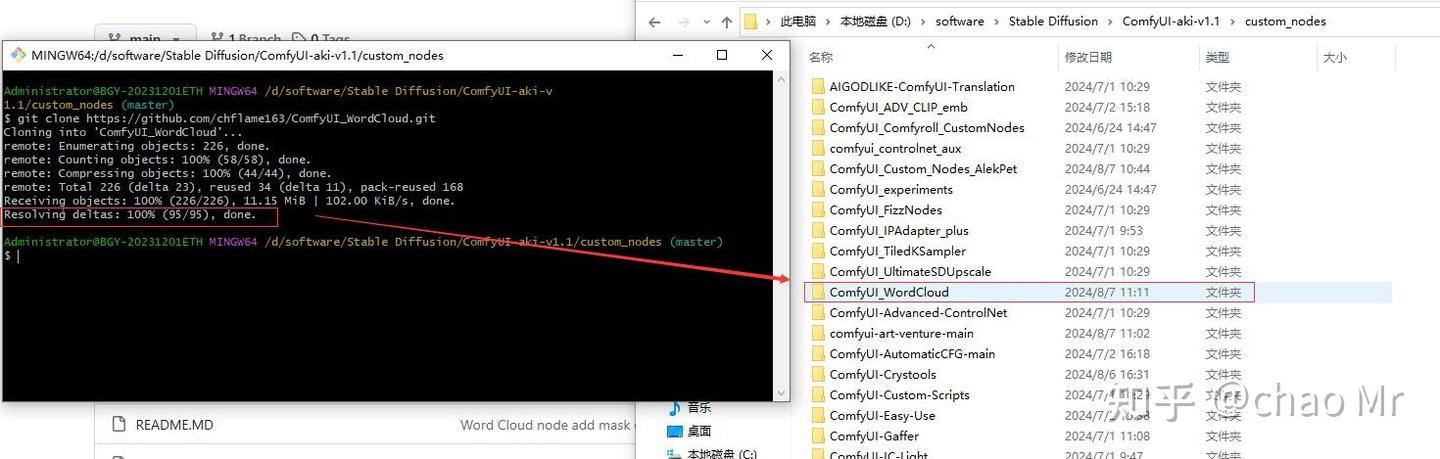The height and width of the screenshot is (459, 1440).
Task: Click terminal scrollbar down arrow
Action: [x=780, y=392]
